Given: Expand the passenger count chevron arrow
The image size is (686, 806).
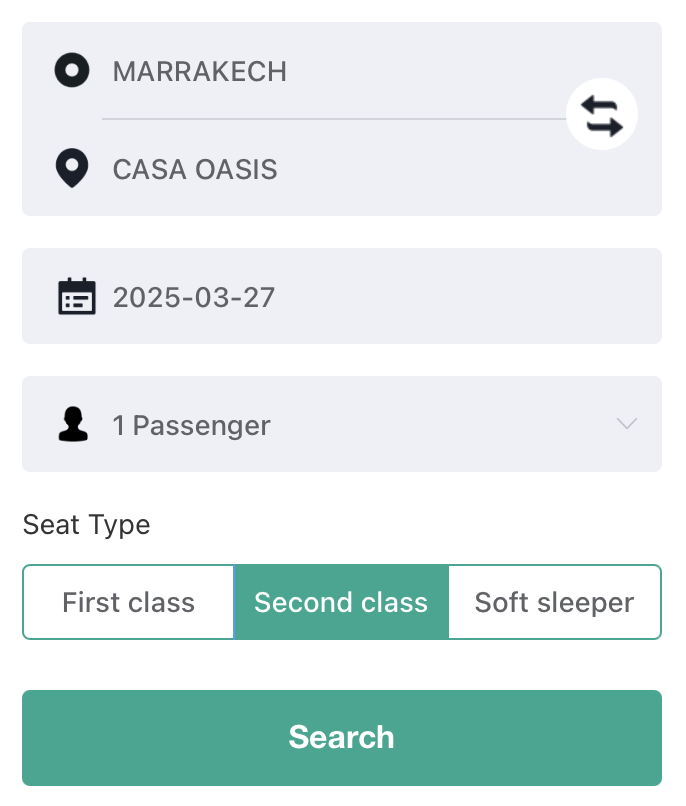Looking at the screenshot, I should [x=627, y=424].
